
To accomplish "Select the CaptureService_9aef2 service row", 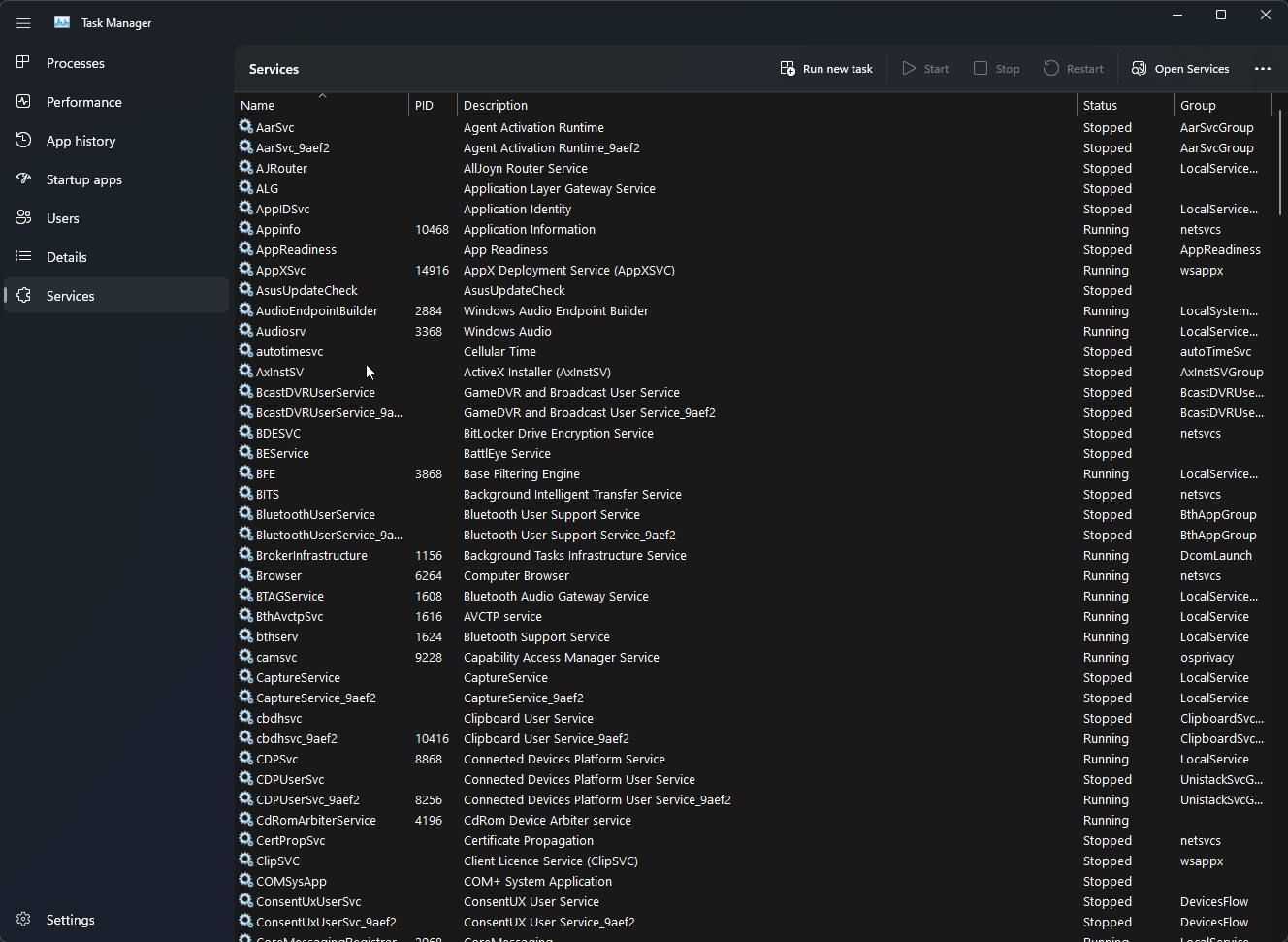I will [x=755, y=698].
